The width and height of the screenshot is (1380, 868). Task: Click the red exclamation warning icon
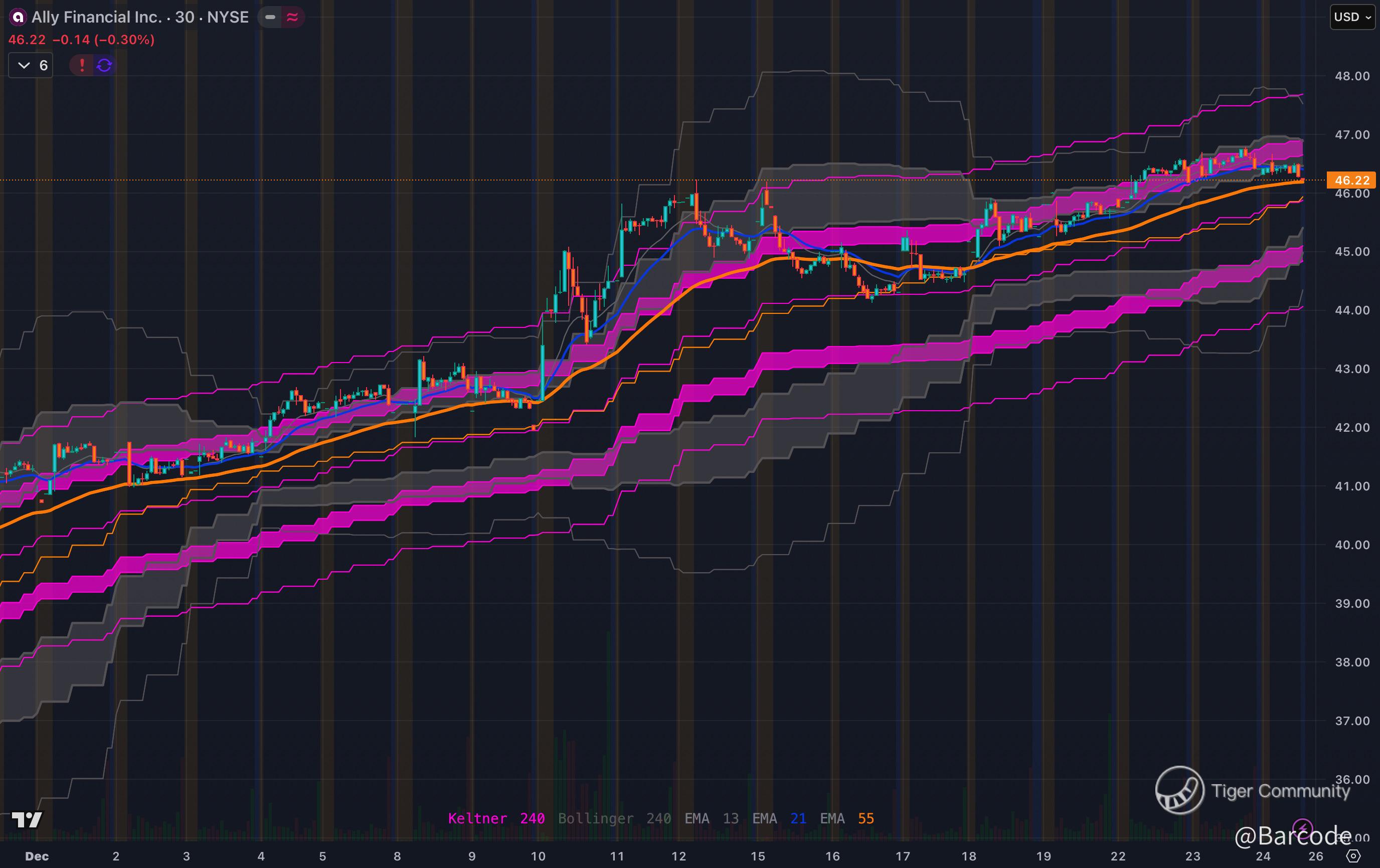click(x=82, y=65)
